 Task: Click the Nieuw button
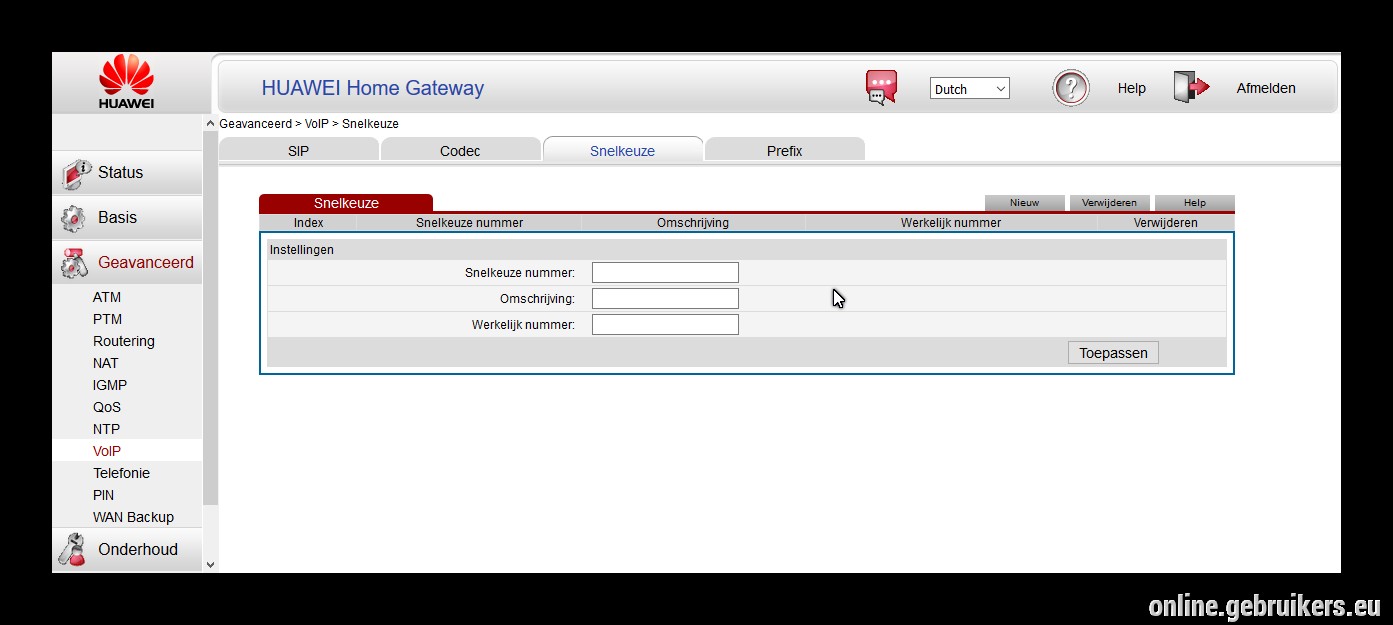1024,203
